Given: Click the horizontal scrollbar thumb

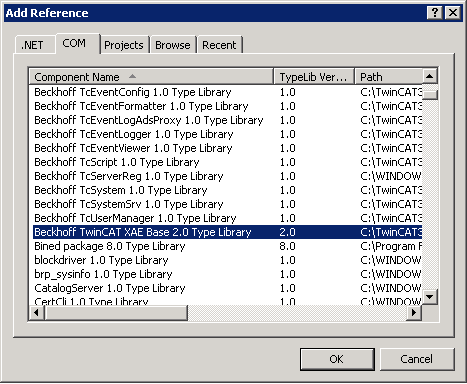Looking at the screenshot, I should tap(116, 313).
